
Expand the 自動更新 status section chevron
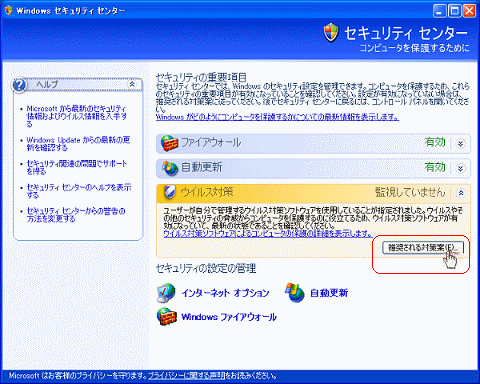pyautogui.click(x=460, y=168)
